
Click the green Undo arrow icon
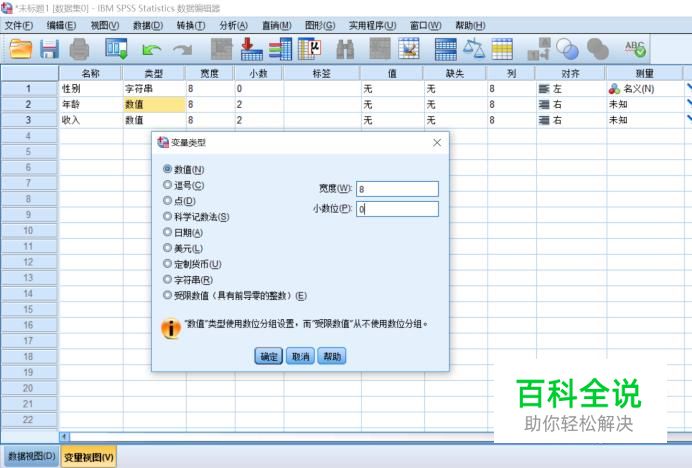(151, 49)
